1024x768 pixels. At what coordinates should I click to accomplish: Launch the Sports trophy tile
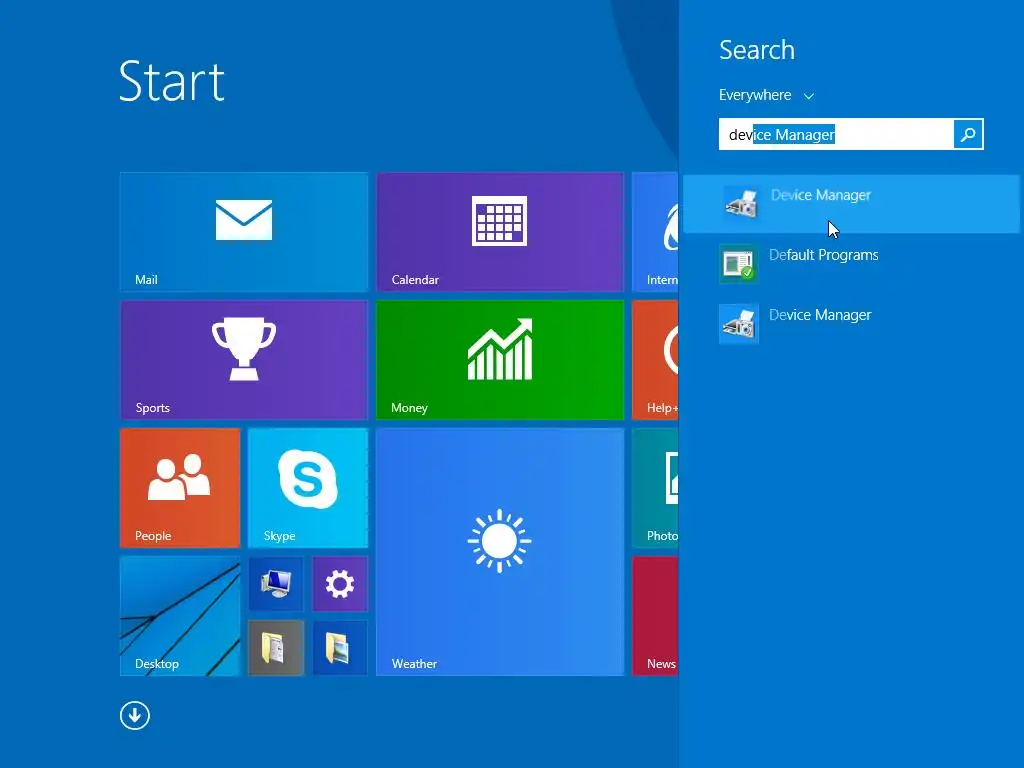coord(244,360)
